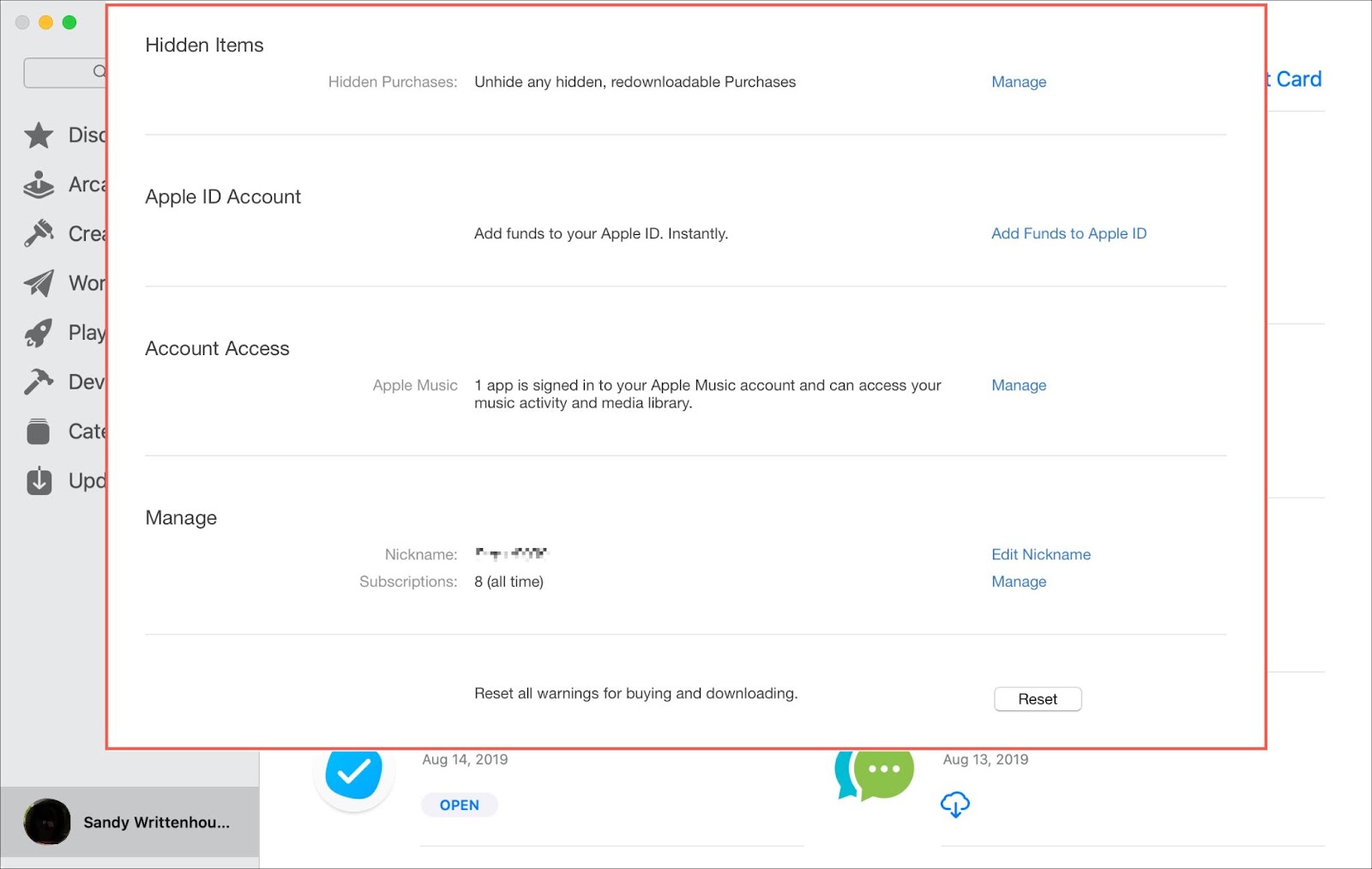Viewport: 1372px width, 869px height.
Task: Click the blue checkmark app icon
Action: pyautogui.click(x=353, y=774)
